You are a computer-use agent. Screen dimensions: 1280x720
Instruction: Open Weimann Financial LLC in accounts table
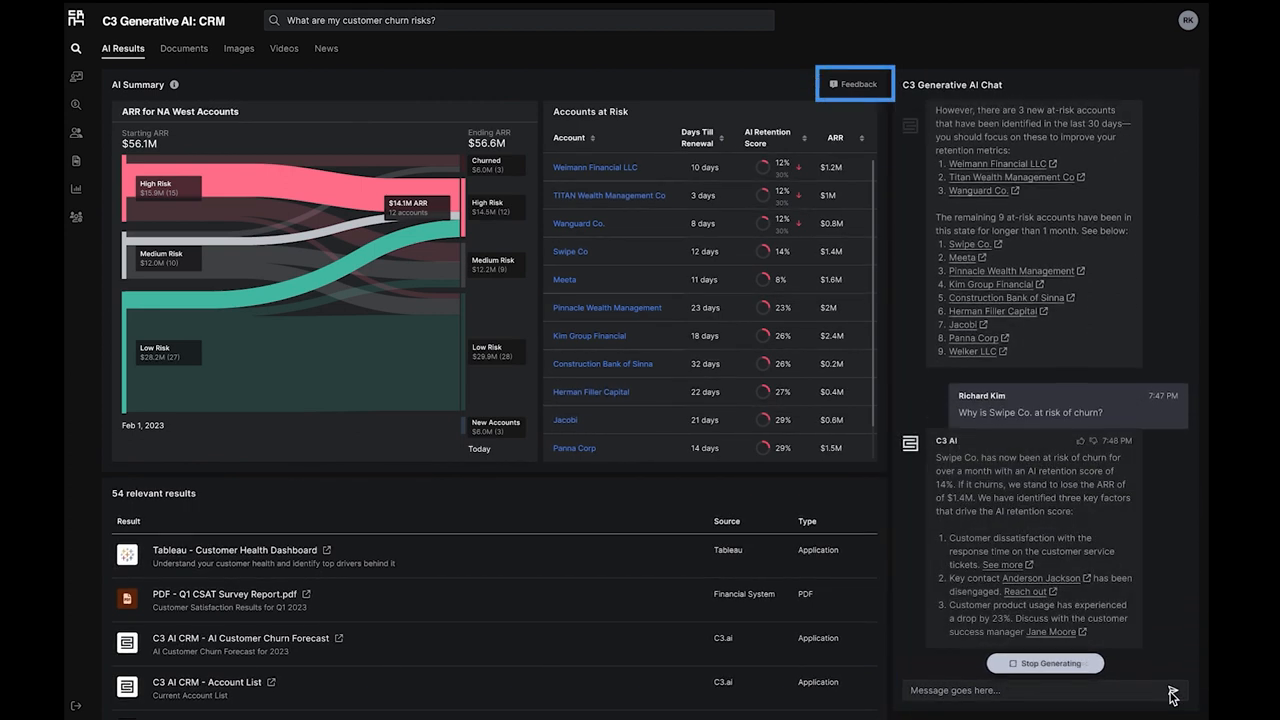point(595,167)
